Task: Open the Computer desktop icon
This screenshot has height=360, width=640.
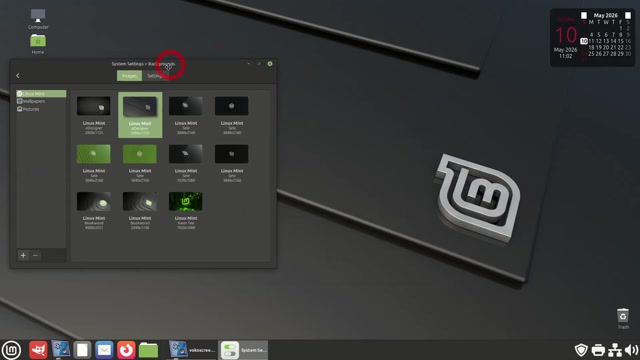Action: [38, 19]
